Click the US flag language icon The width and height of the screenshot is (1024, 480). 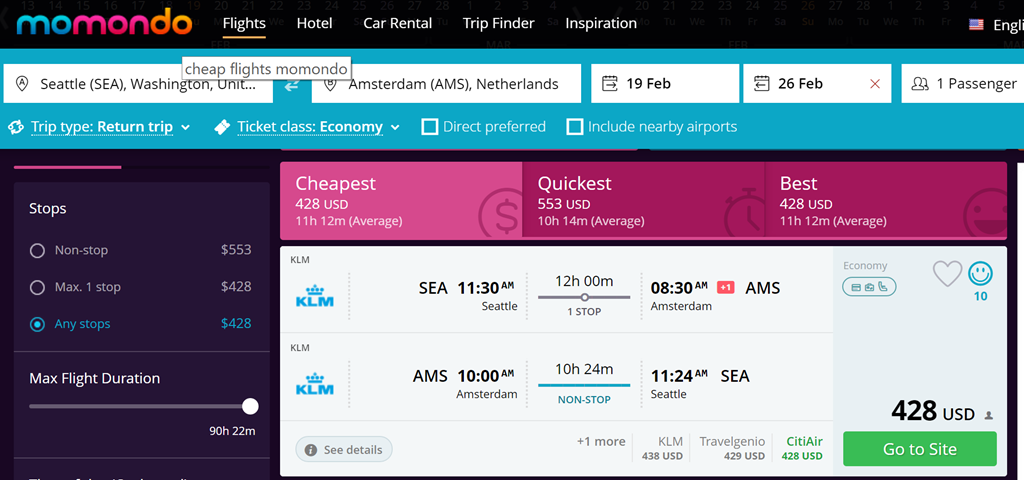pyautogui.click(x=976, y=25)
